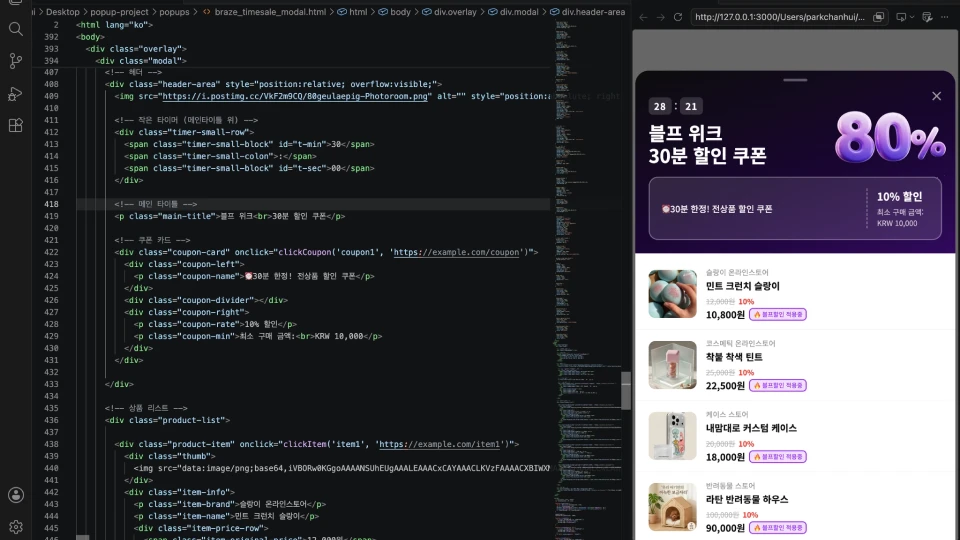Viewport: 960px width, 540px height.
Task: Open the postimg.cc image link in code
Action: (295, 96)
